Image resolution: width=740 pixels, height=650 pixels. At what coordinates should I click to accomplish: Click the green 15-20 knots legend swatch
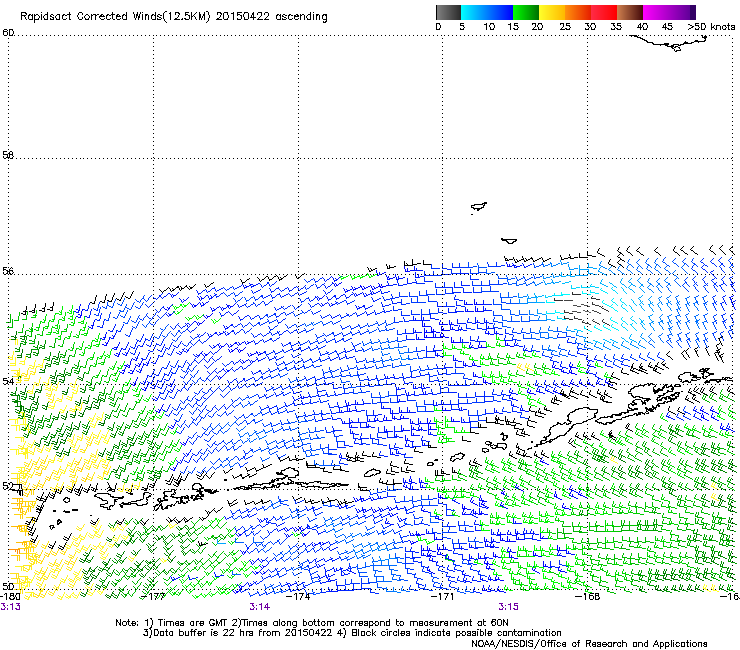tap(526, 12)
